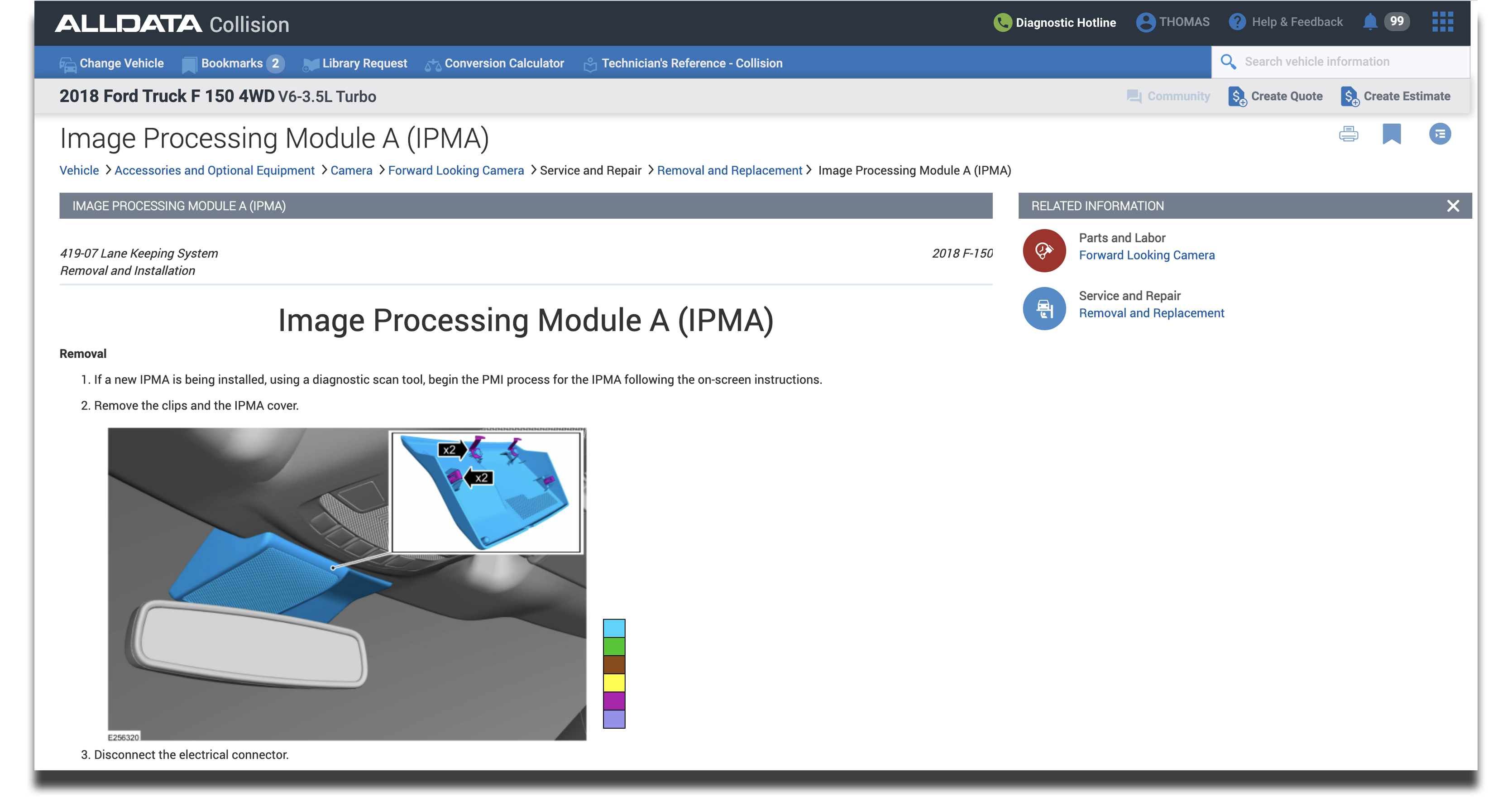Open Forward Looking Camera parts link

(x=1146, y=255)
